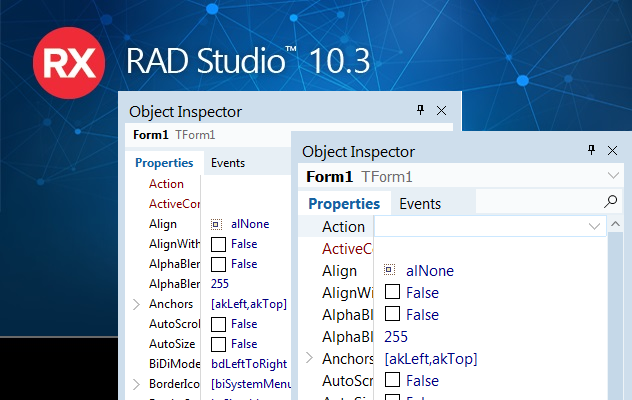The height and width of the screenshot is (400, 632).
Task: Click the pin icon of the back Object Inspector
Action: pyautogui.click(x=420, y=110)
